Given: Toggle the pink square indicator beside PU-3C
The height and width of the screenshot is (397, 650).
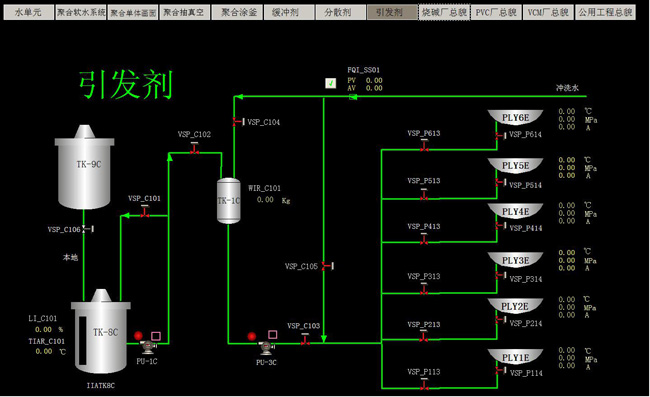Looking at the screenshot, I should (272, 334).
